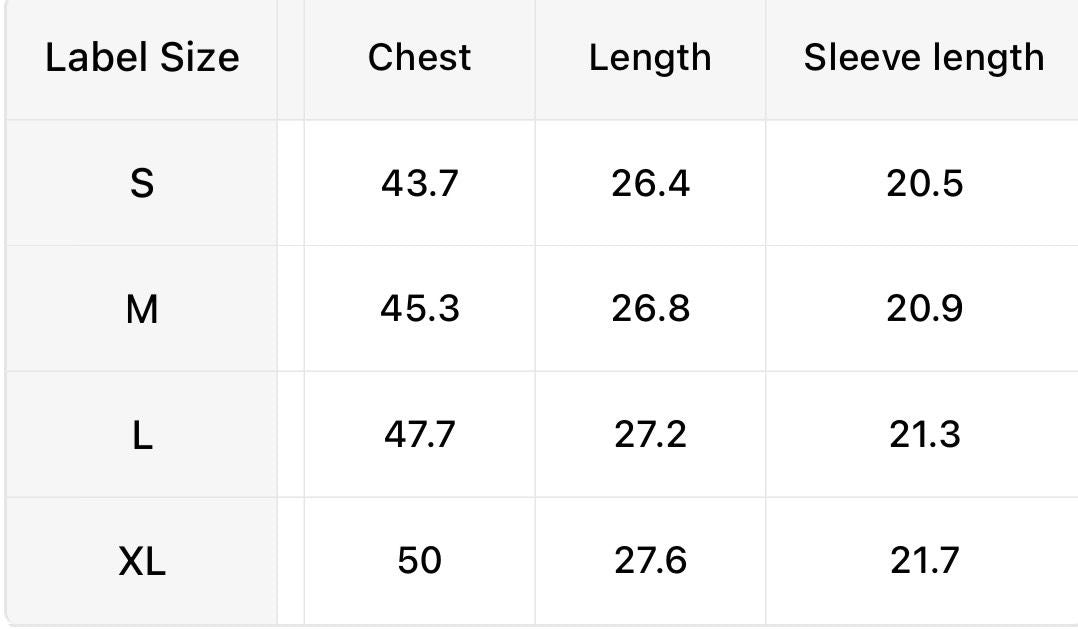Select the M size label cell
Viewport: 1078px width, 630px height.
click(142, 309)
